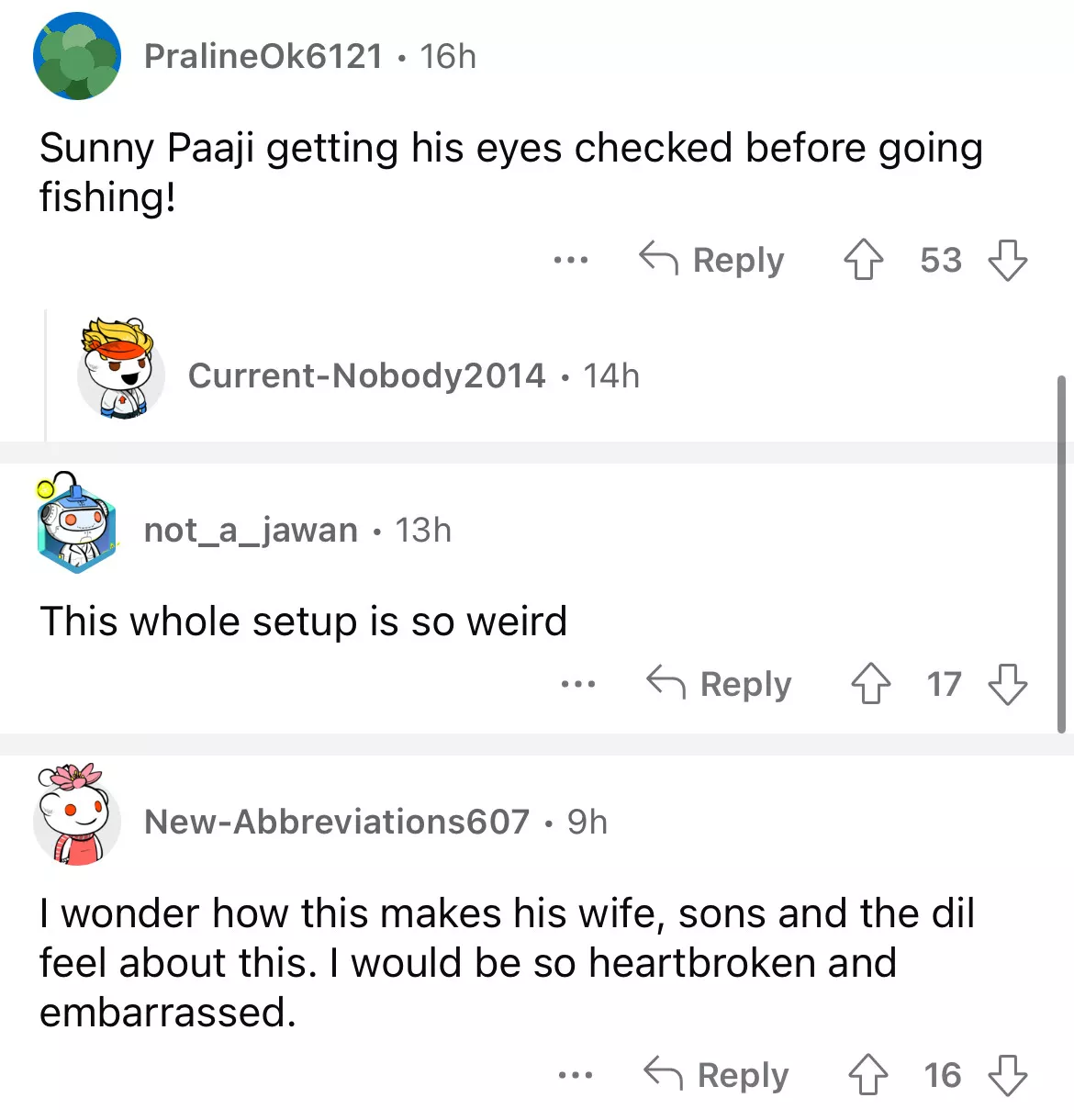
Task: Open New-Abbreviations607's flower avatar
Action: tap(77, 816)
